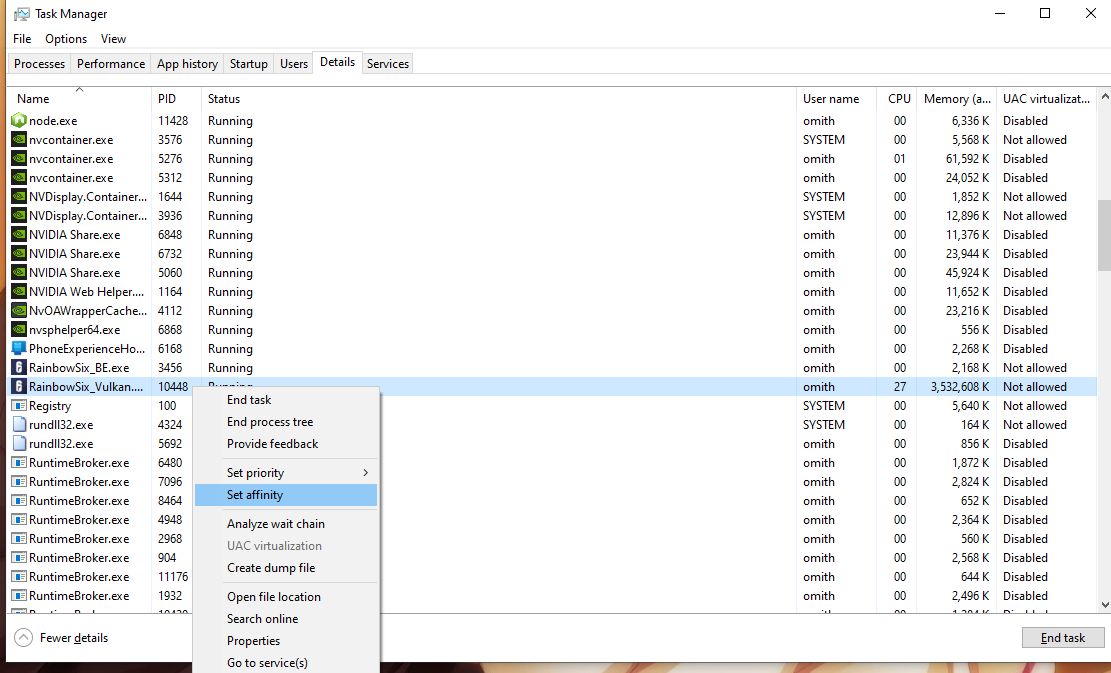Click the NvOAWrapperCache process icon
1111x673 pixels.
pyautogui.click(x=19, y=310)
